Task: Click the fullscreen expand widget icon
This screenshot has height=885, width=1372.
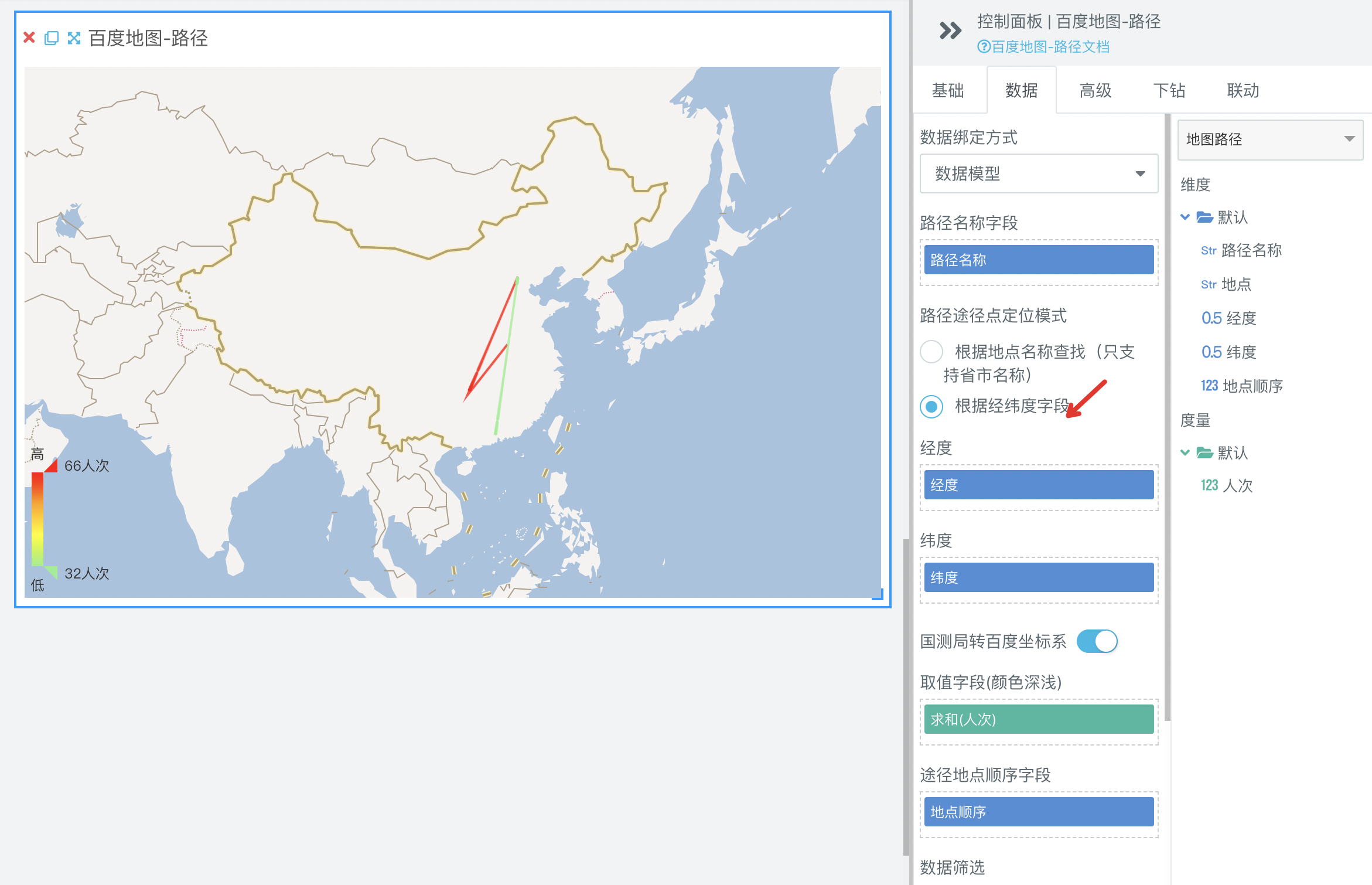Action: point(74,38)
